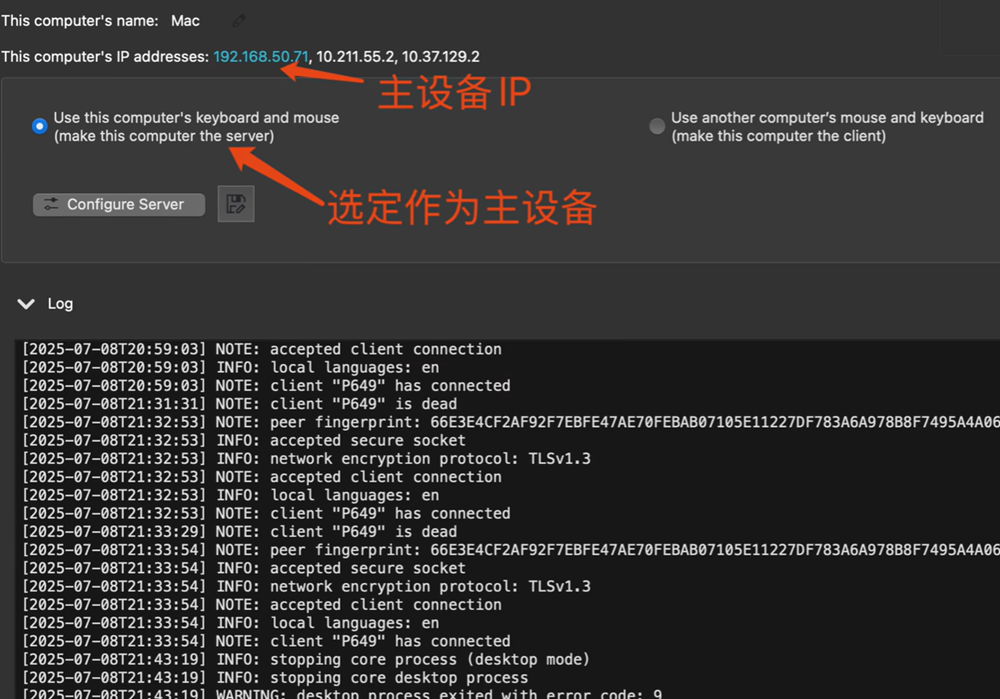The height and width of the screenshot is (699, 1000).
Task: Click the Log section header label
Action: click(60, 304)
